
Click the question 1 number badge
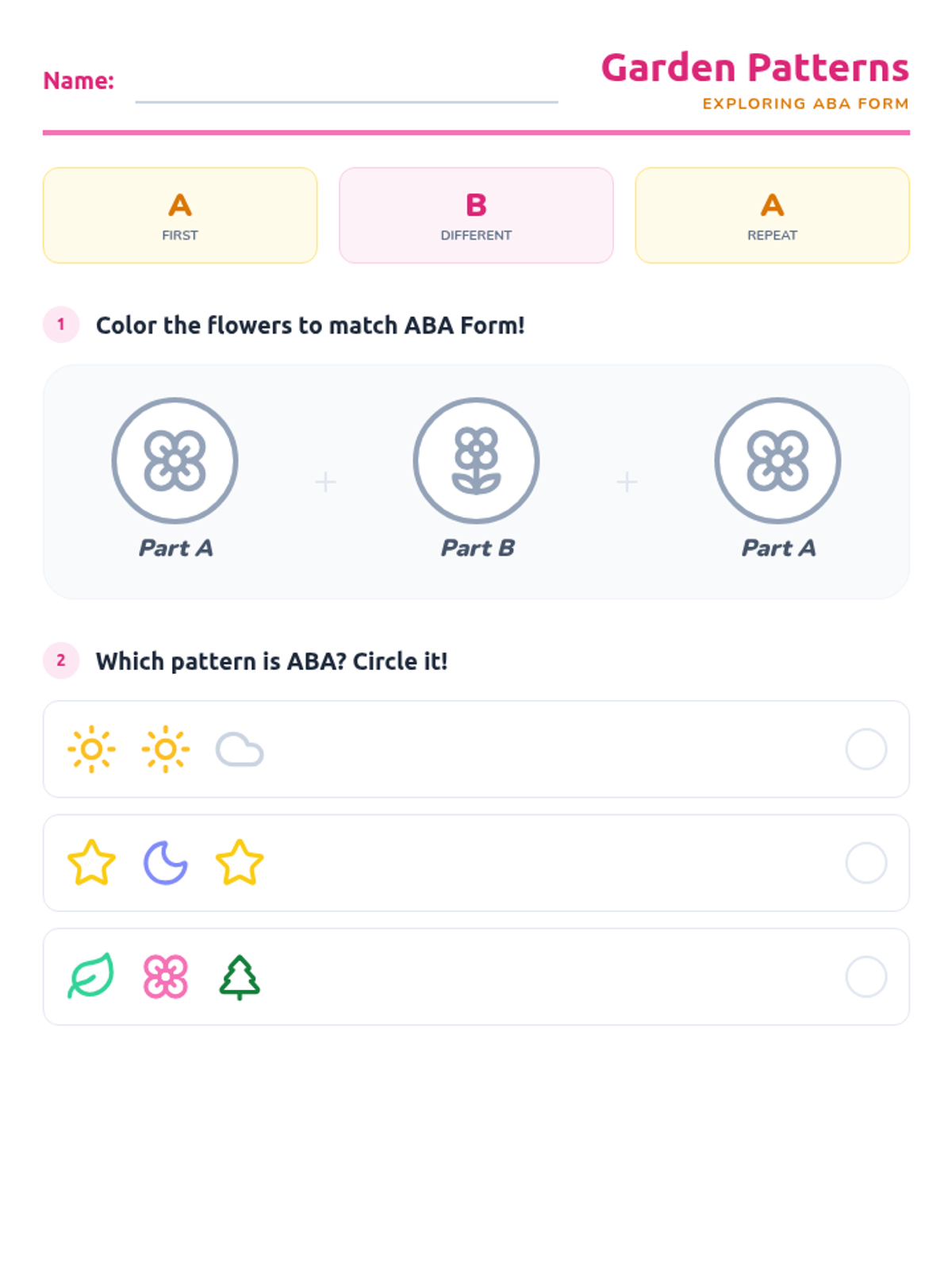[61, 325]
